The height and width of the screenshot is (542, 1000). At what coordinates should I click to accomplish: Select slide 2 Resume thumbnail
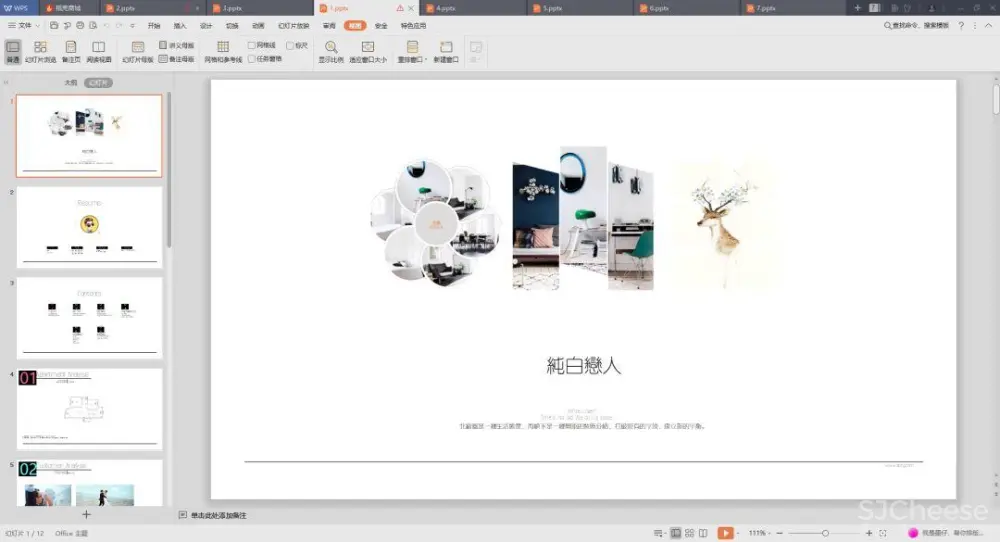pos(89,227)
